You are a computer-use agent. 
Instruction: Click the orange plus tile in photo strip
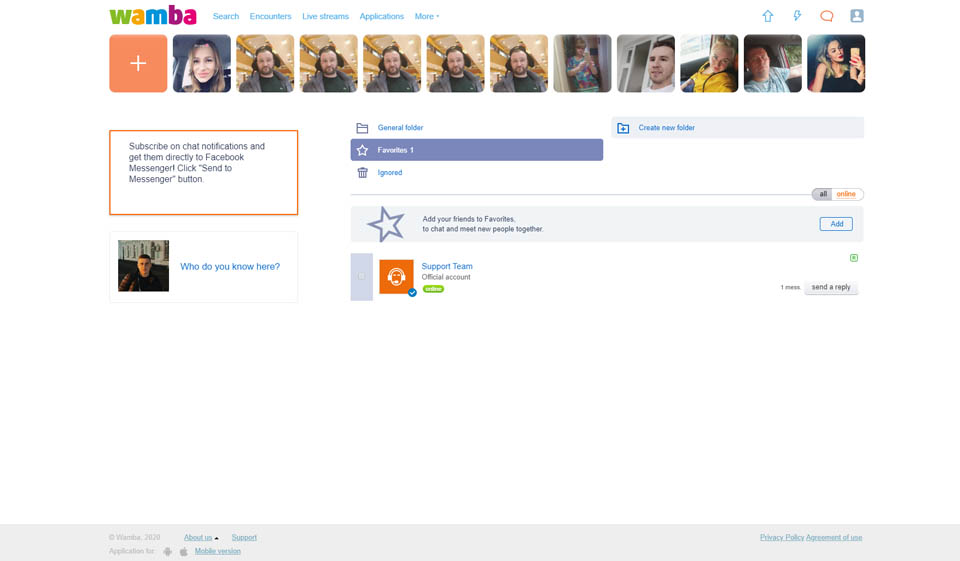[x=138, y=63]
